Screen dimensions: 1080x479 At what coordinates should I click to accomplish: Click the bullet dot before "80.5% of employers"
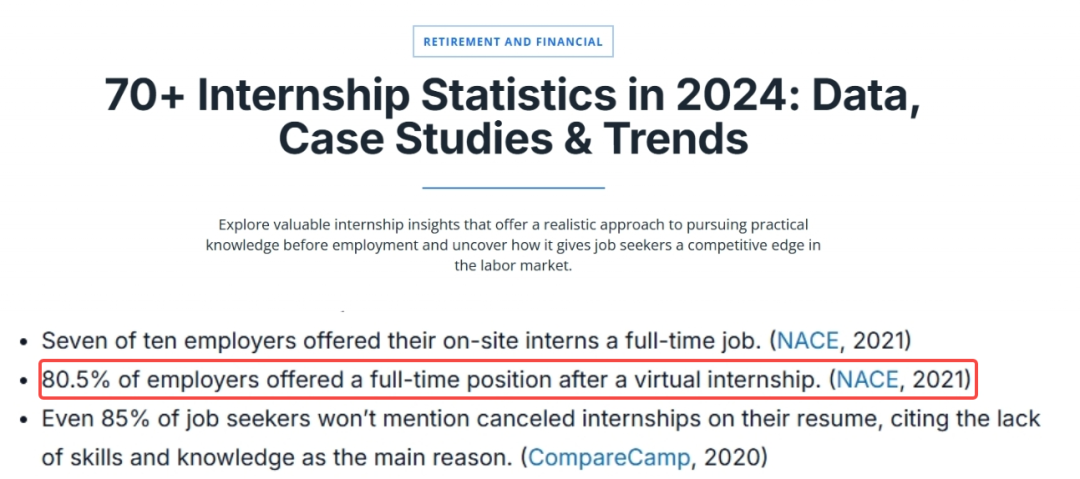(x=24, y=380)
